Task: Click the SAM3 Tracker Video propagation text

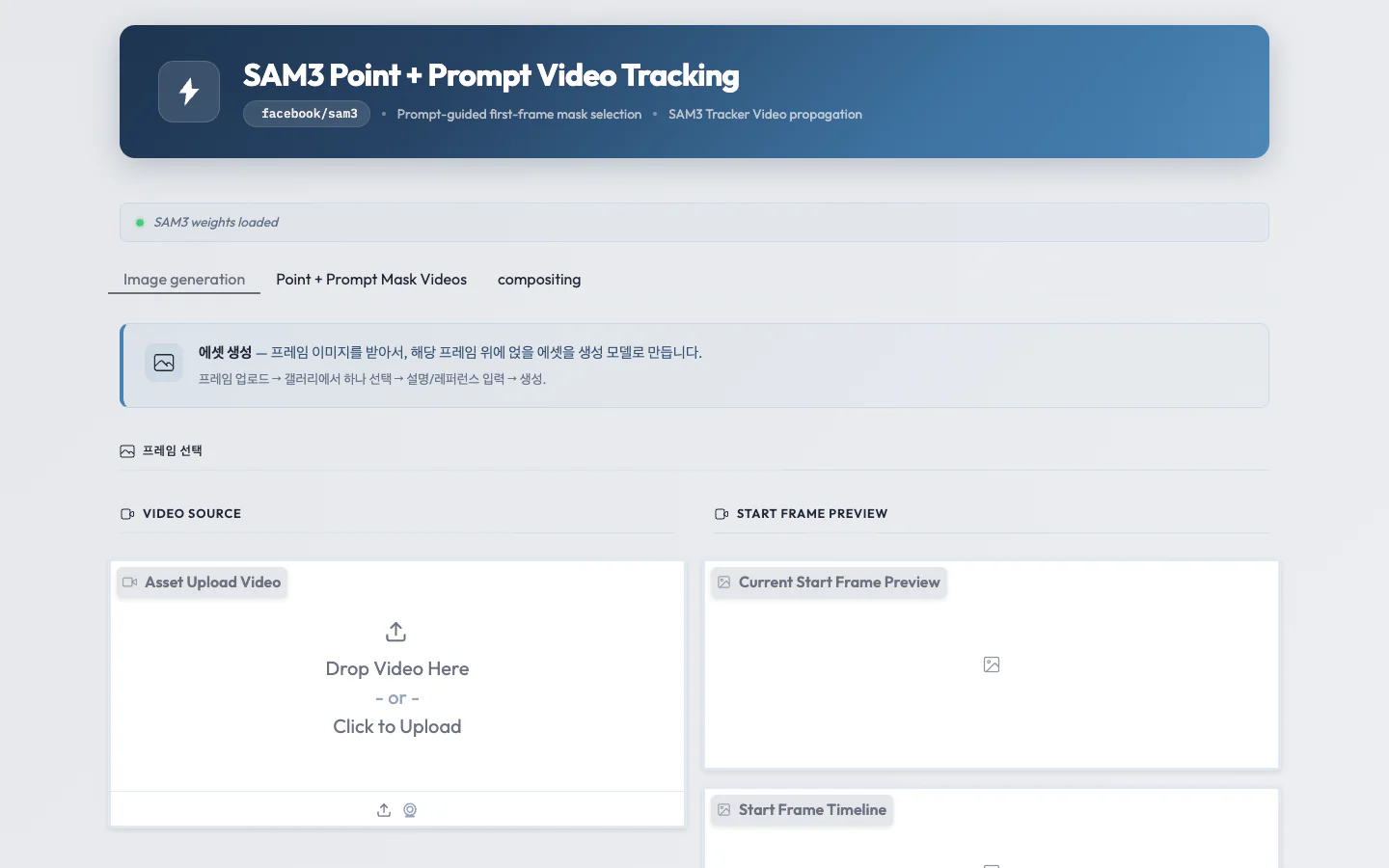Action: (765, 114)
